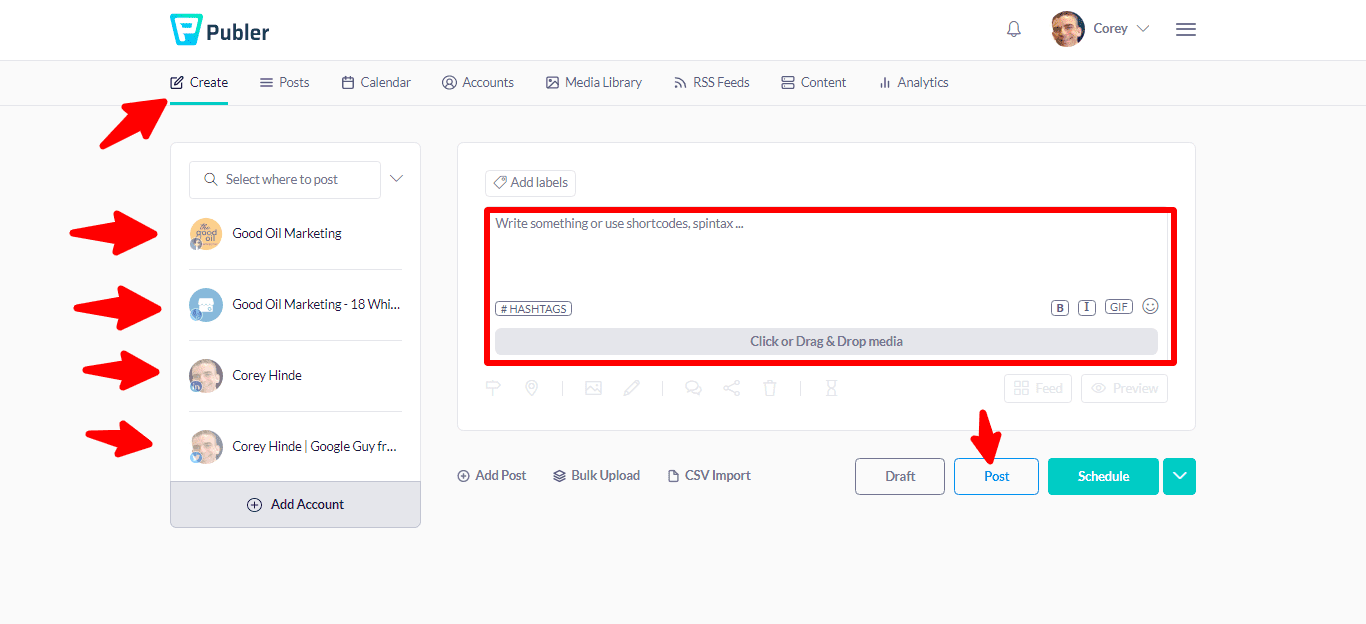This screenshot has height=624, width=1366.
Task: Switch to the Posts tab
Action: (x=284, y=82)
